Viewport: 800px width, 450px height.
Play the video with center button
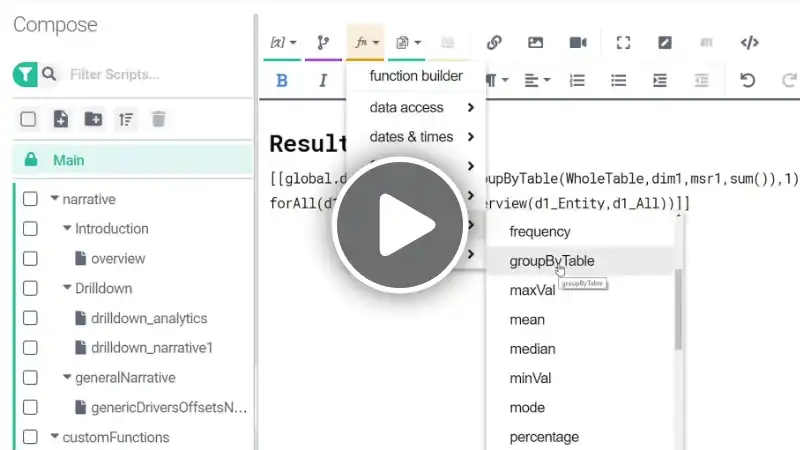click(399, 225)
